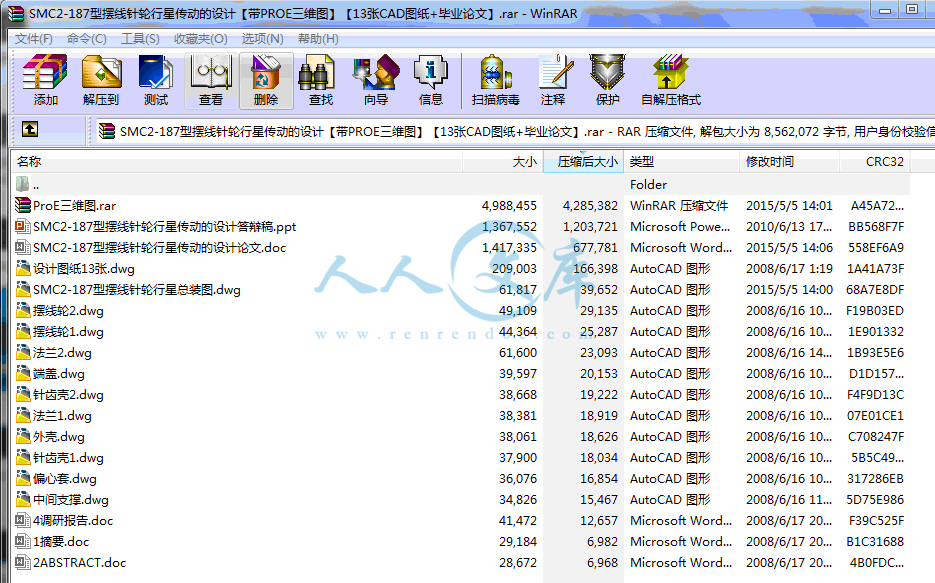Sort files by CRC32 column header

tap(875, 162)
